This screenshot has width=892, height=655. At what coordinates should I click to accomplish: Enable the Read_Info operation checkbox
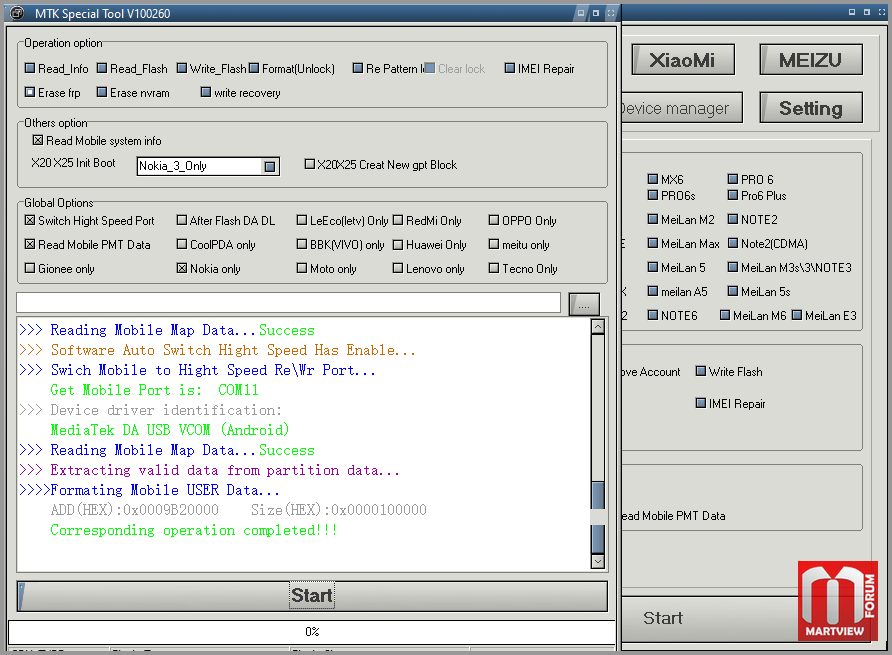[30, 69]
